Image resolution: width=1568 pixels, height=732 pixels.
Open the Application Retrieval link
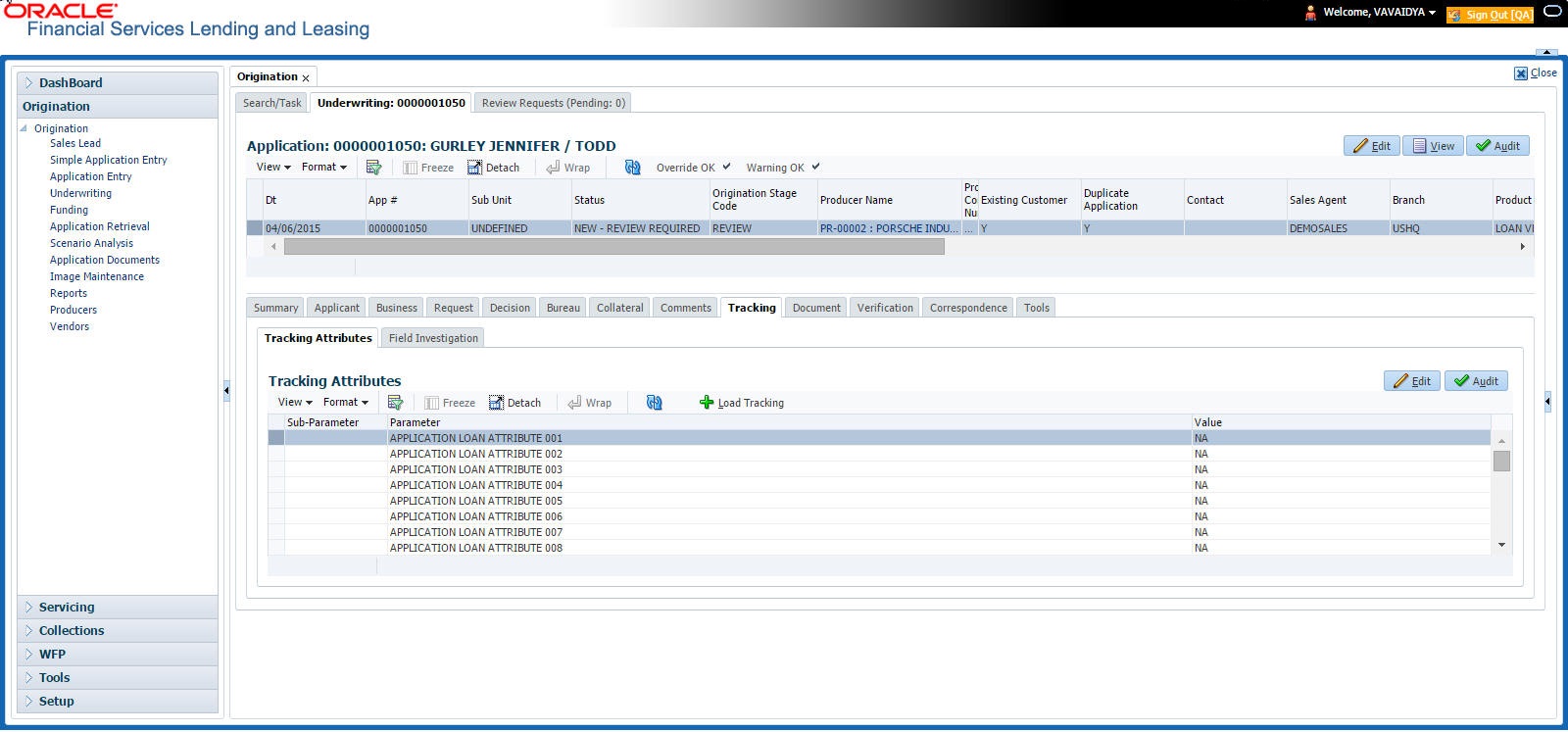pos(100,226)
